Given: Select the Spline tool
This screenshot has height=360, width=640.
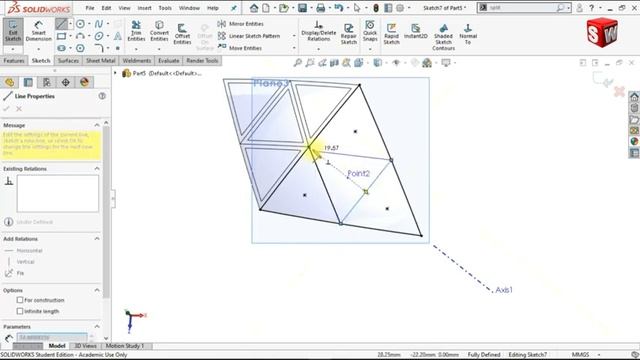Looking at the screenshot, I should click(99, 24).
